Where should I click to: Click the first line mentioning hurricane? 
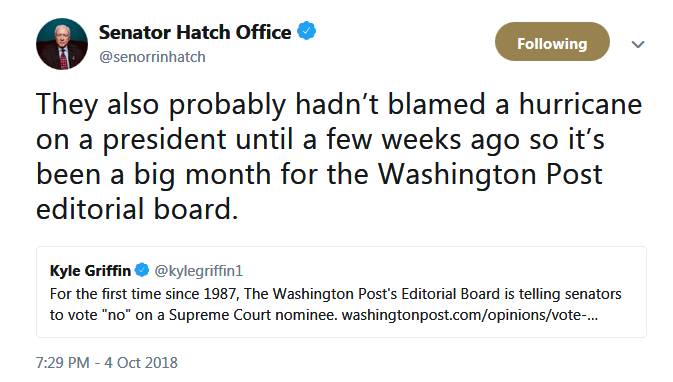[339, 104]
